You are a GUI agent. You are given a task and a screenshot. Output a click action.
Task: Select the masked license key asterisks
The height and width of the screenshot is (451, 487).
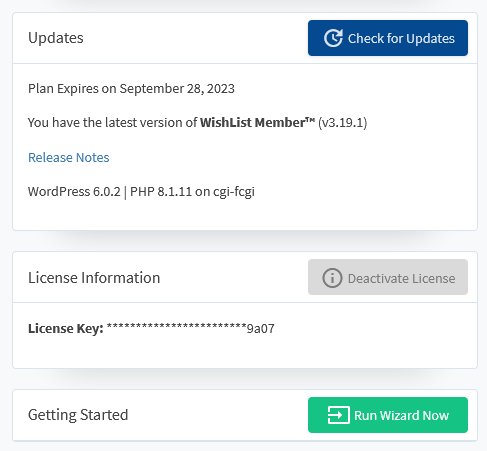pyautogui.click(x=176, y=327)
